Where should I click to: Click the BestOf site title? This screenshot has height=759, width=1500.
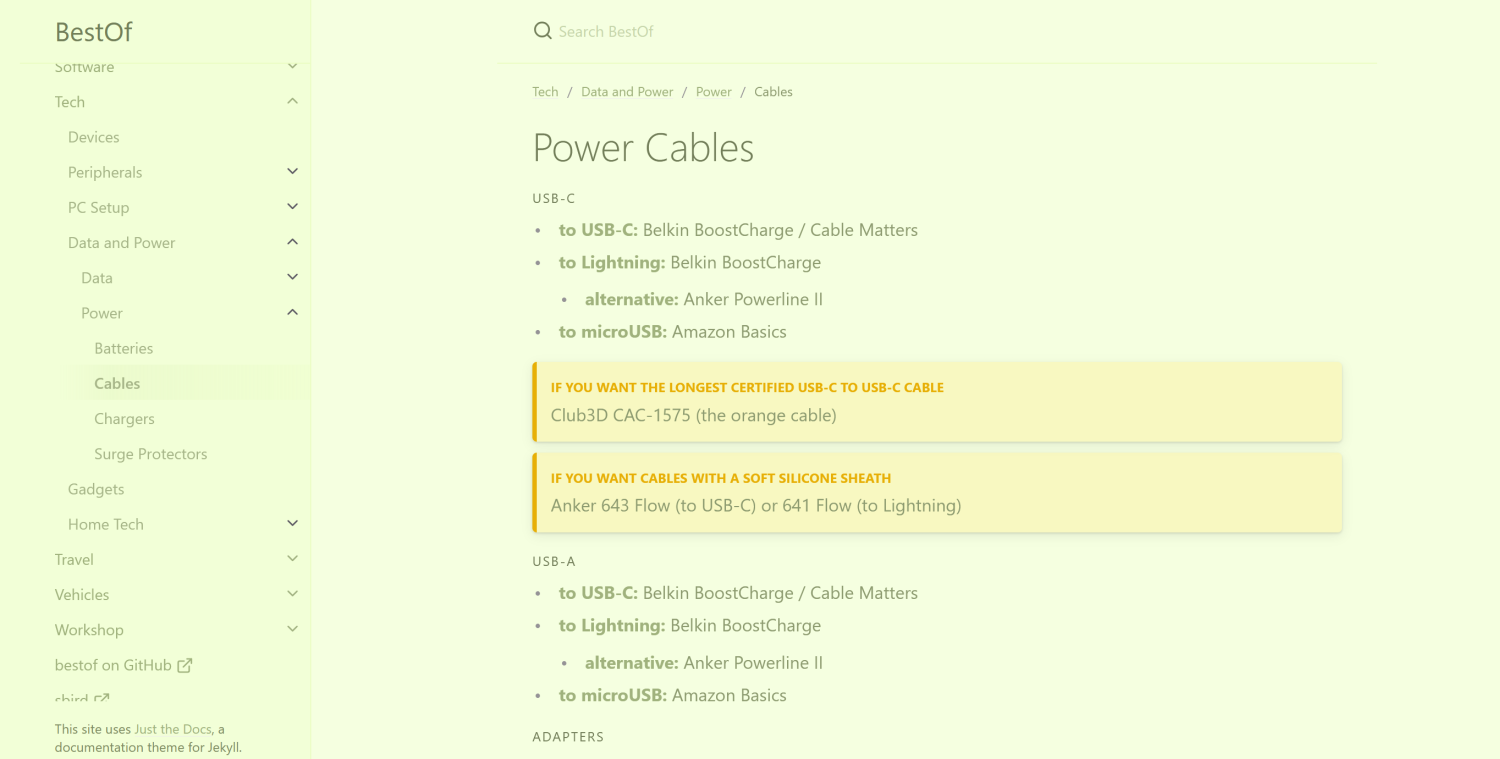click(94, 32)
